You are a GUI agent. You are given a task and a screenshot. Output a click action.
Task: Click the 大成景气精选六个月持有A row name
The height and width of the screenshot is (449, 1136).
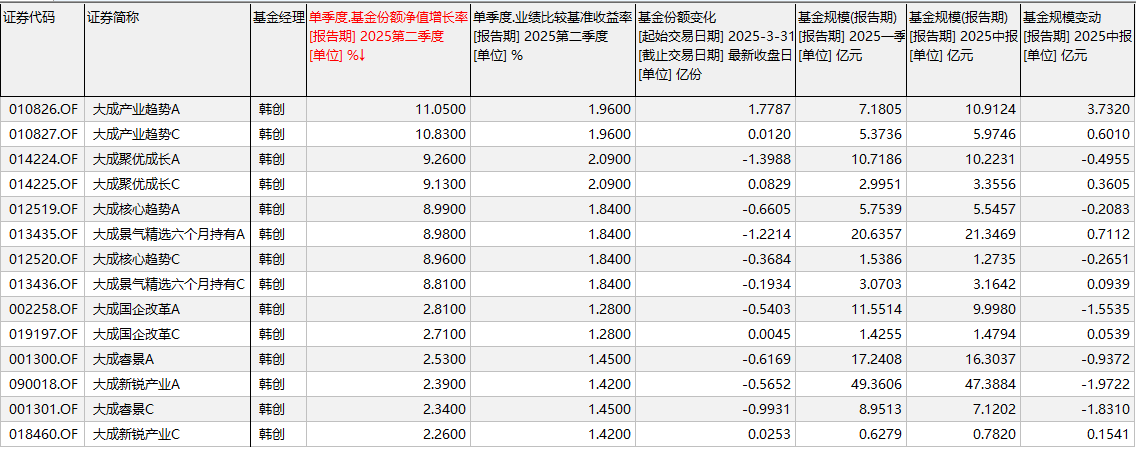pos(168,234)
